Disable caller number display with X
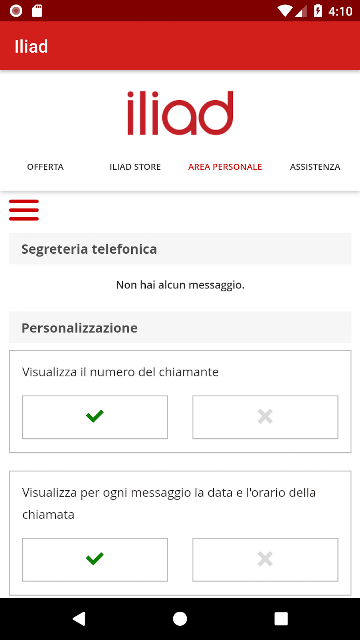The height and width of the screenshot is (640, 360). click(265, 417)
